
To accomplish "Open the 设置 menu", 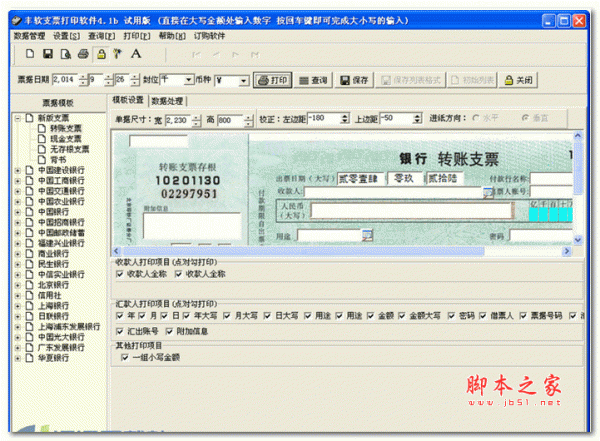I will [x=67, y=36].
